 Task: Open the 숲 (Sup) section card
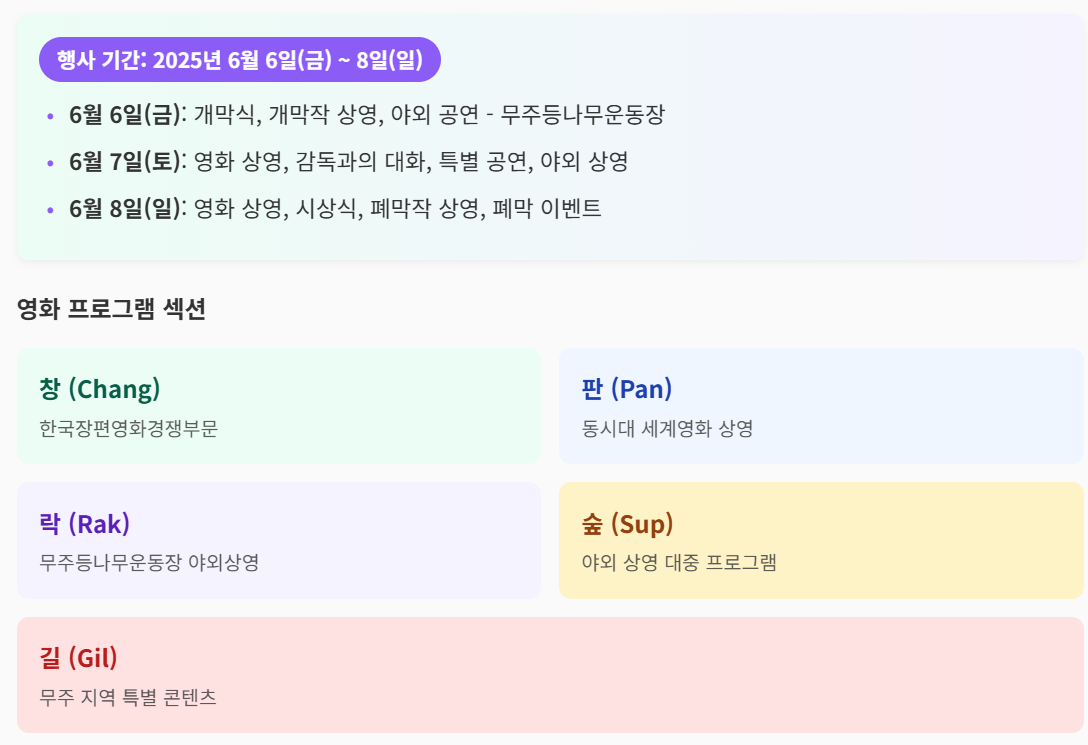coord(821,540)
